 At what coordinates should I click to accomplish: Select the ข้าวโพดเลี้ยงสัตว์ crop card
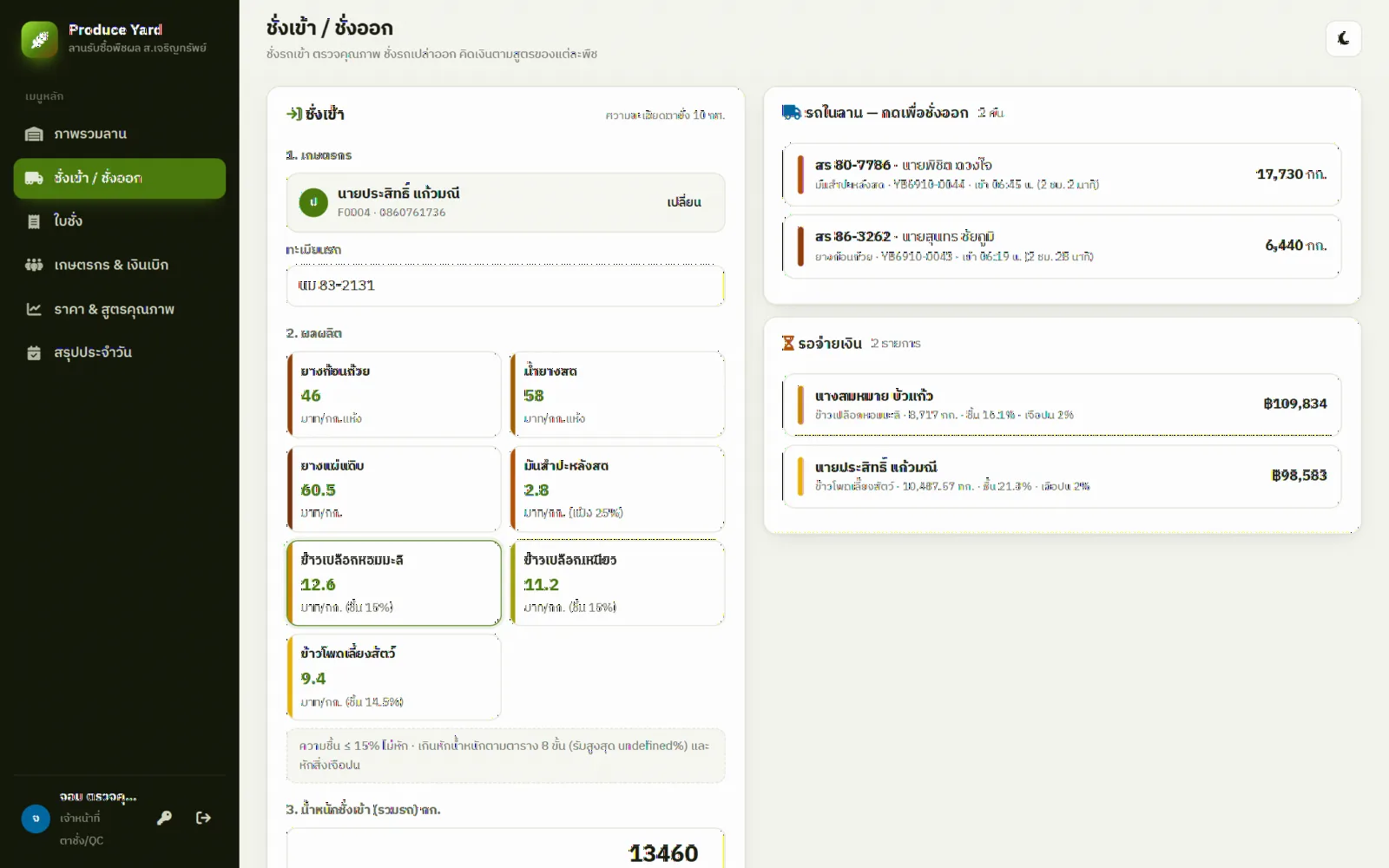[393, 677]
